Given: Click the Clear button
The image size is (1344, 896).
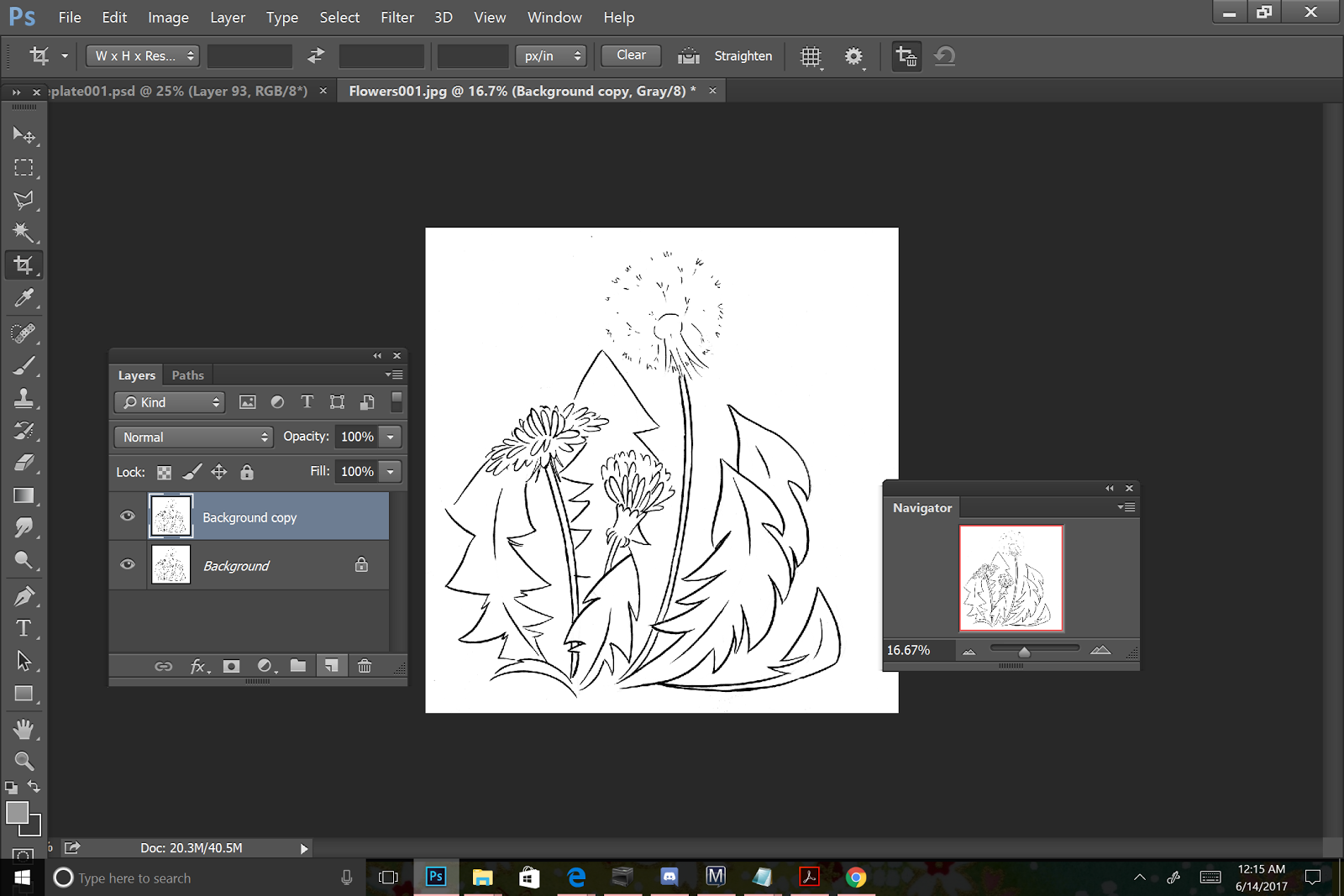Looking at the screenshot, I should click(631, 55).
